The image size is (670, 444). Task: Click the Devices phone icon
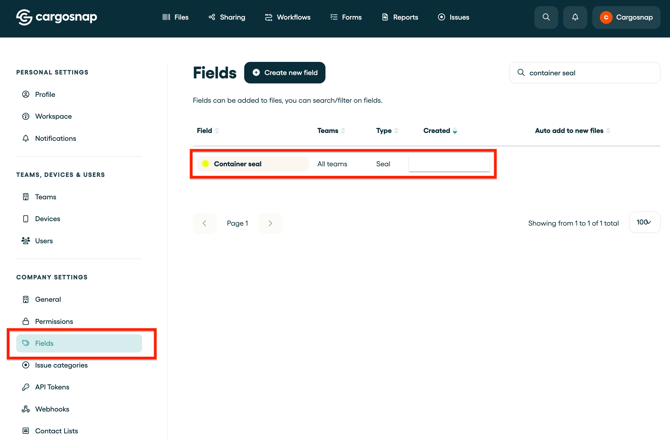(26, 219)
